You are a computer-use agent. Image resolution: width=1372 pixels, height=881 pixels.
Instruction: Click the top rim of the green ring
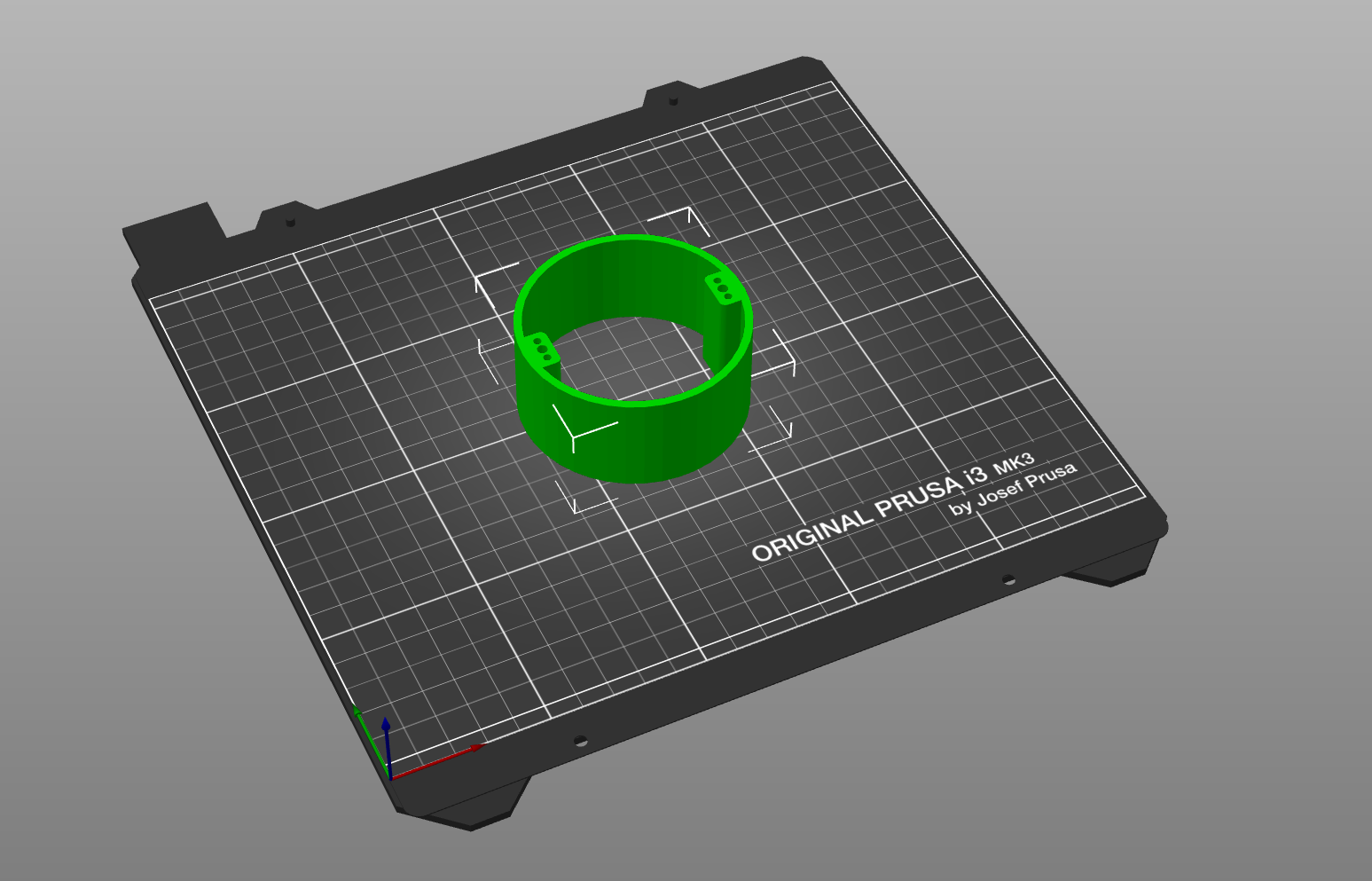tap(633, 239)
